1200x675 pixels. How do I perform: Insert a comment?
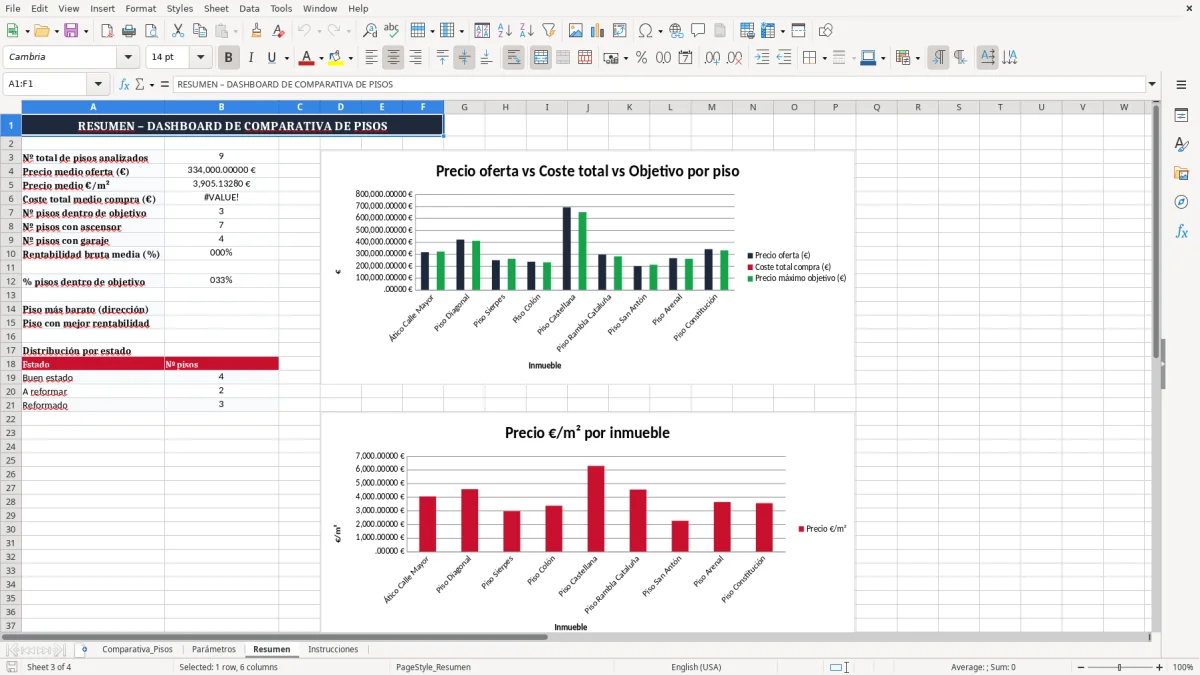tap(698, 31)
